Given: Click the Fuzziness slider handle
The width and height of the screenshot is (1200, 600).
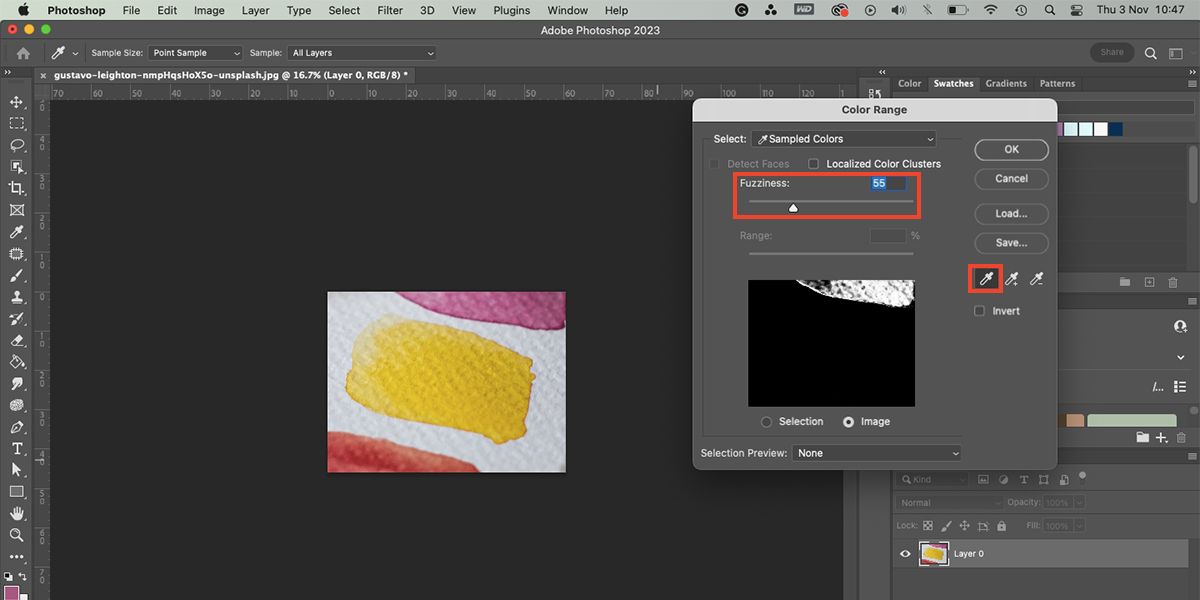Looking at the screenshot, I should tap(793, 208).
